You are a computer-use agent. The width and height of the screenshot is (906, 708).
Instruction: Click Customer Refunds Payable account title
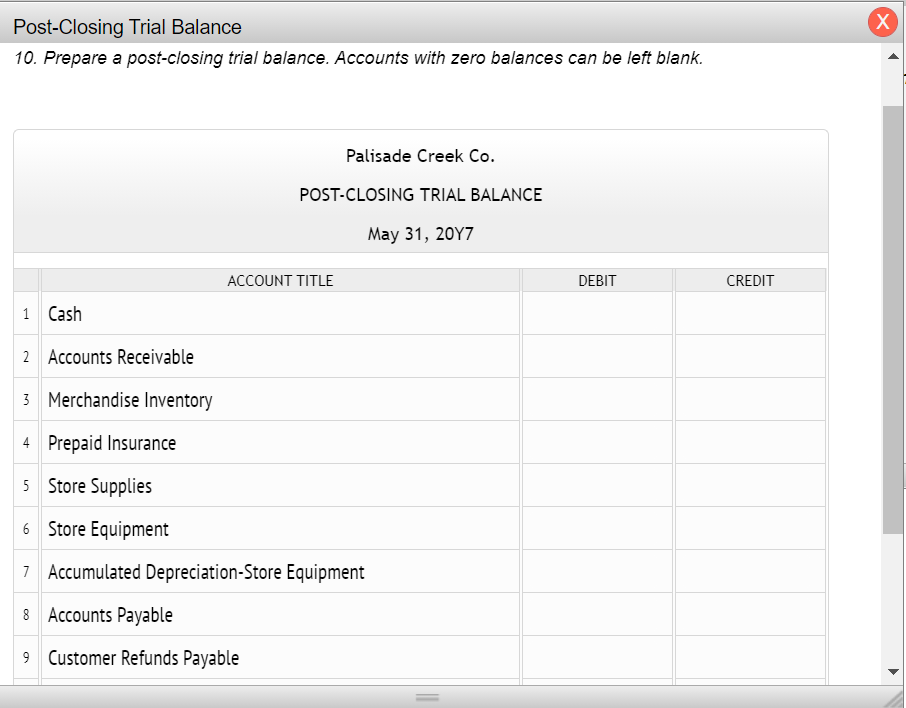click(143, 658)
